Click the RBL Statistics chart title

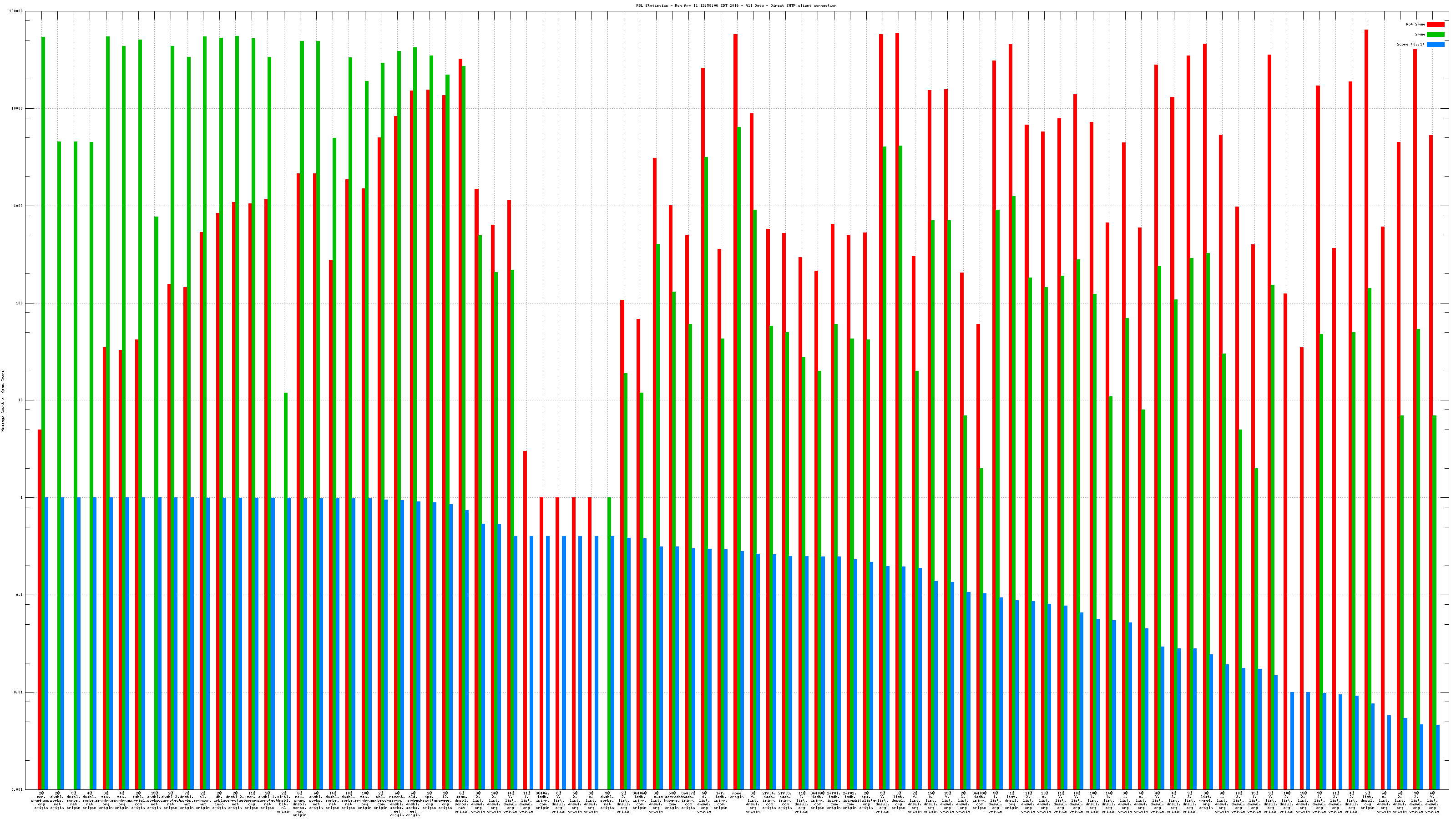[x=736, y=5]
